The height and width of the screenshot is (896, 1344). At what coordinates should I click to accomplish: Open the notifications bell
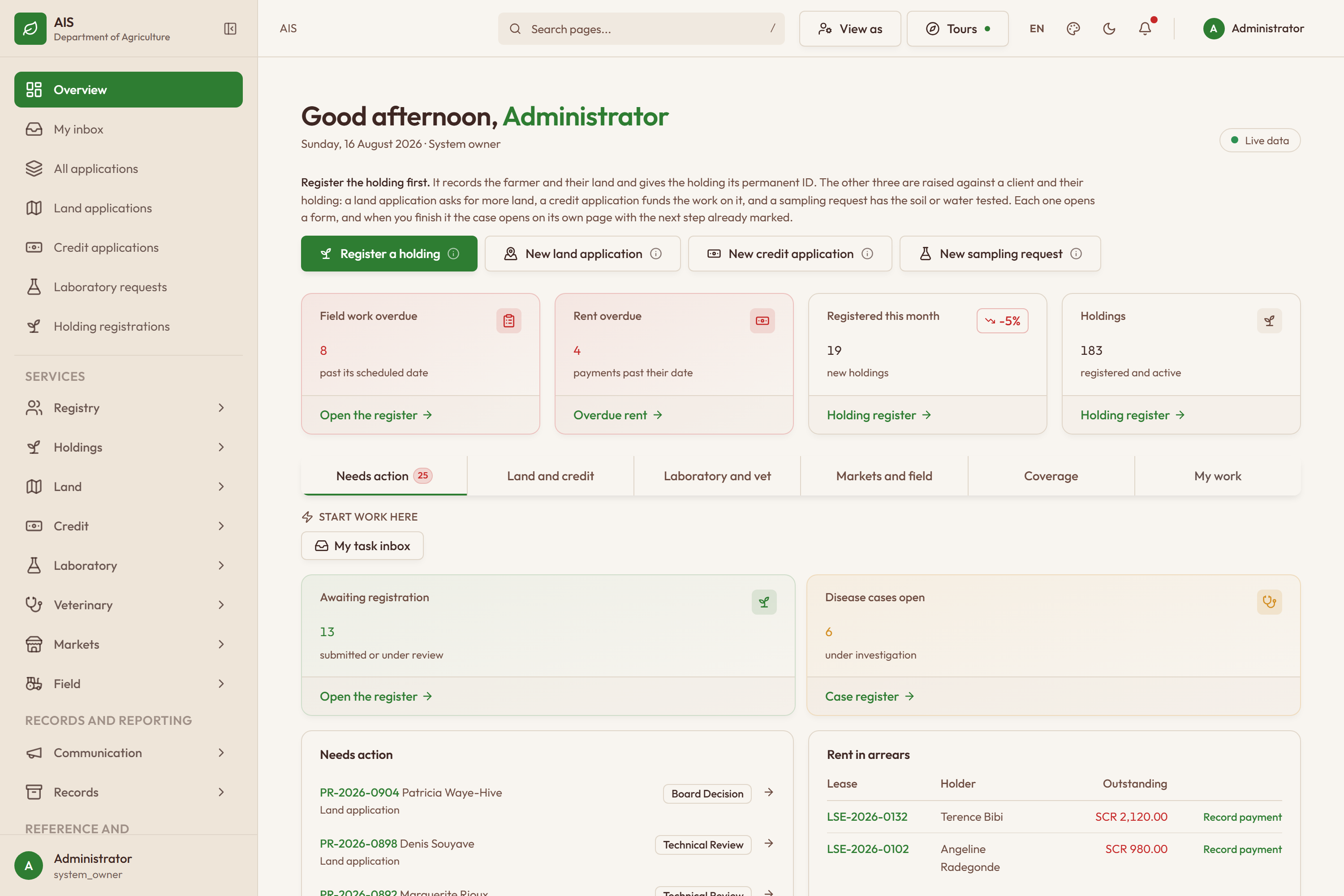pyautogui.click(x=1145, y=29)
